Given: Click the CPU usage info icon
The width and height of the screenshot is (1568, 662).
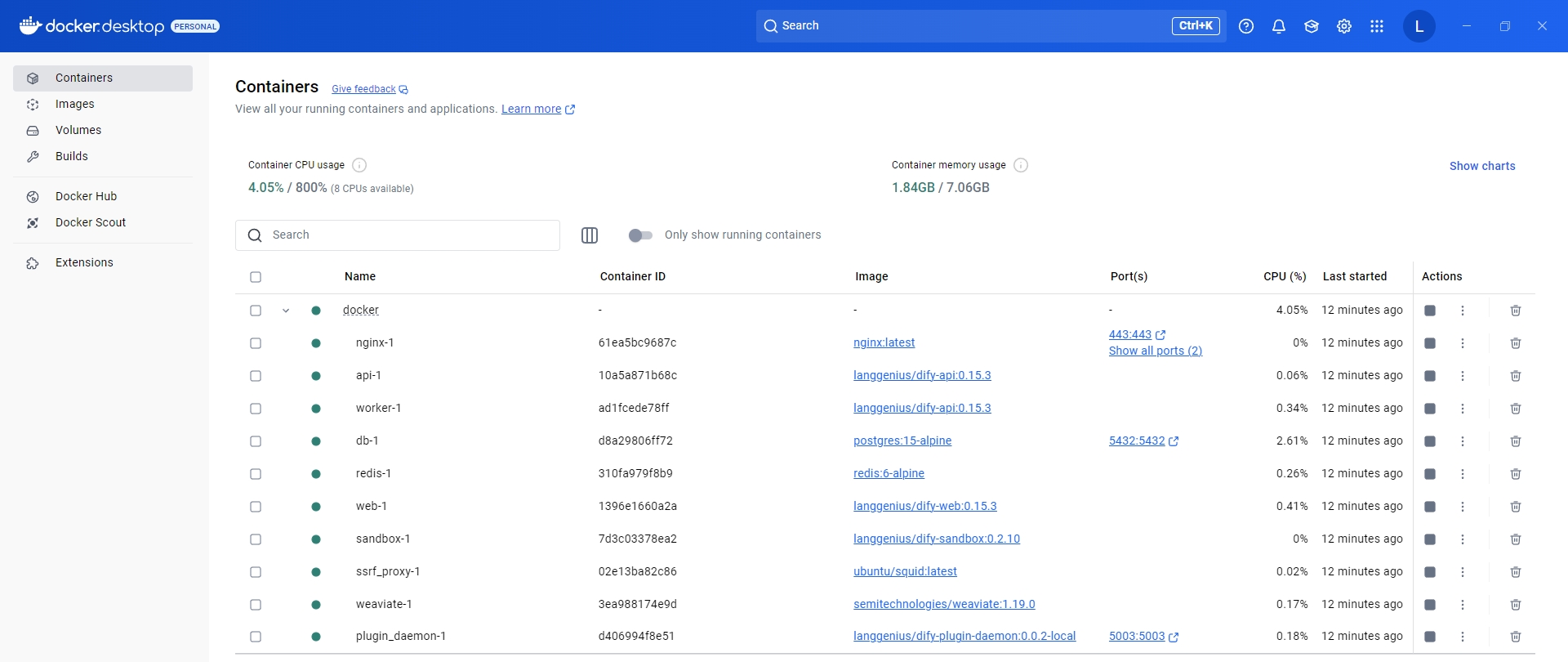Looking at the screenshot, I should point(359,165).
